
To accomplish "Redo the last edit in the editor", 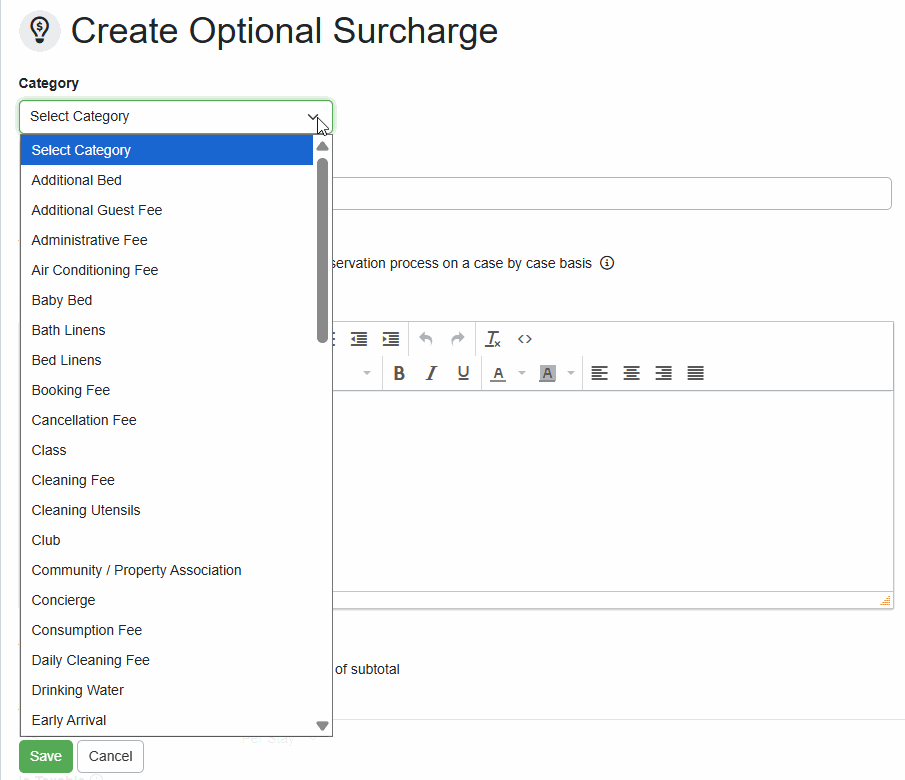I will (458, 339).
